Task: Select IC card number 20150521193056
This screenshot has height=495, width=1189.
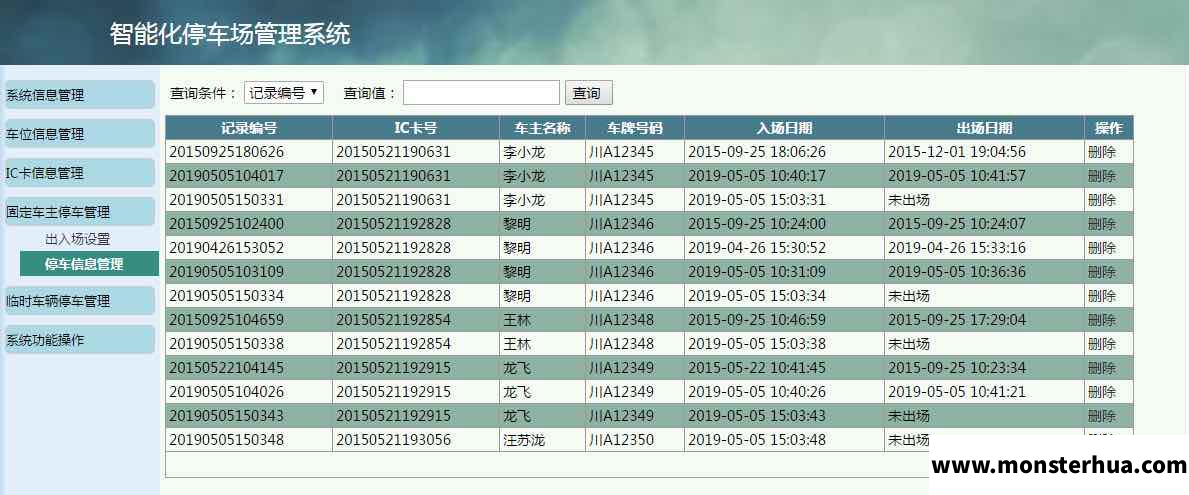Action: (394, 440)
